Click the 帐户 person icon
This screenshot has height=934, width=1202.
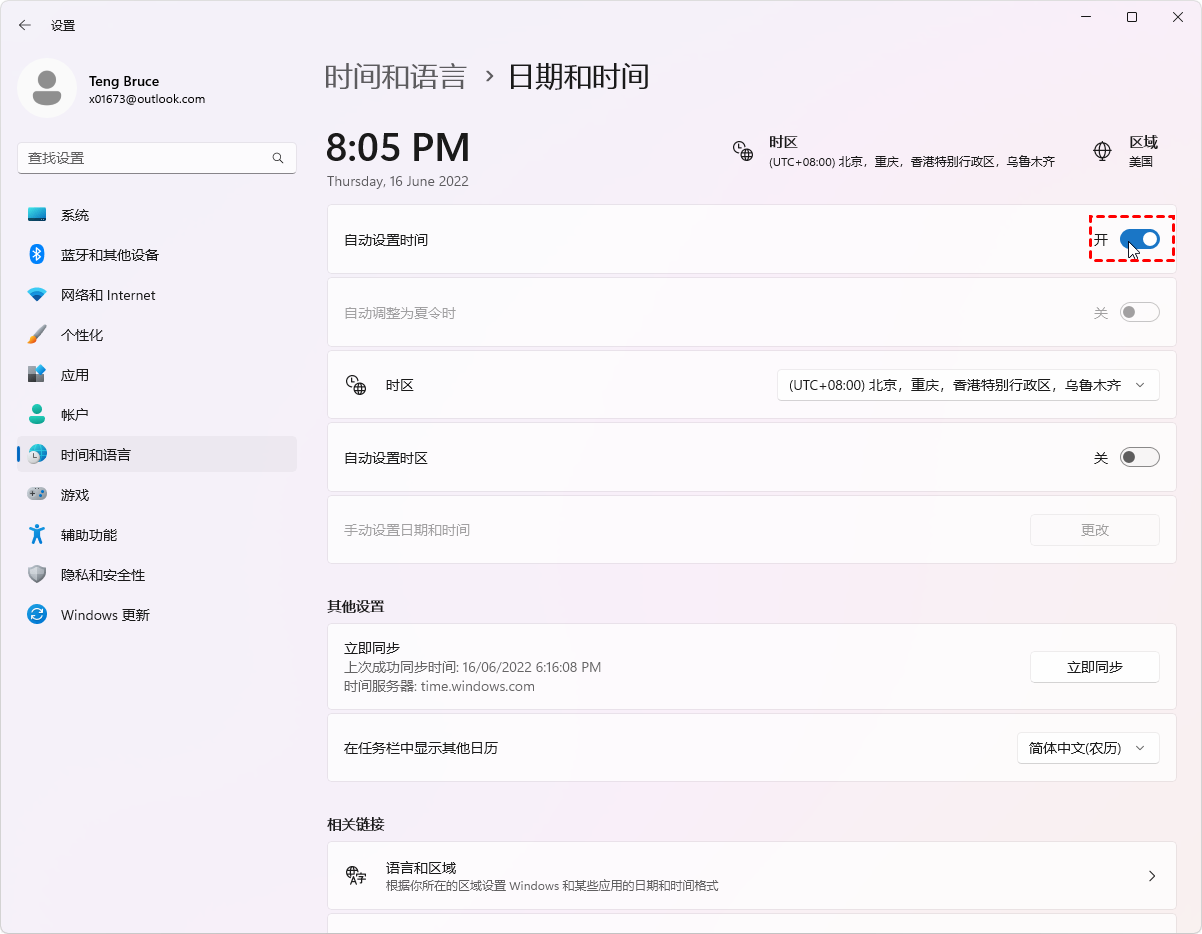coord(37,414)
